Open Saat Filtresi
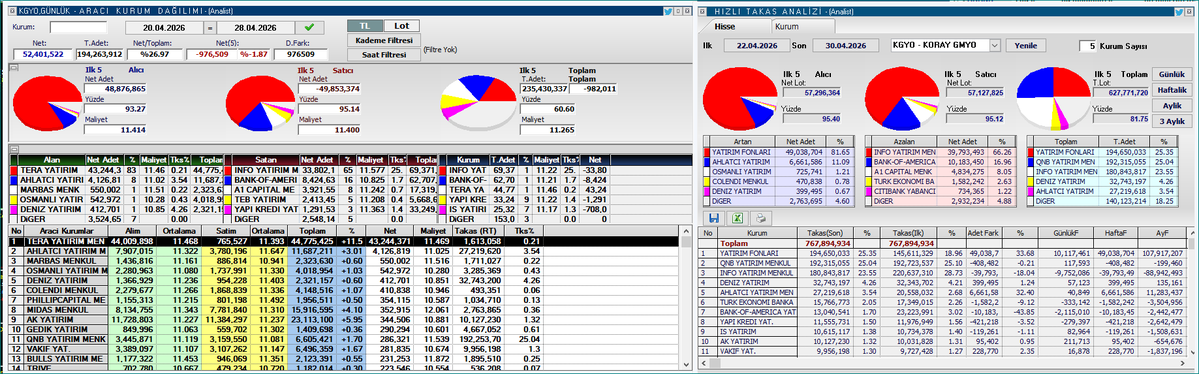Screen dimensions: 1199x374 (x=383, y=54)
